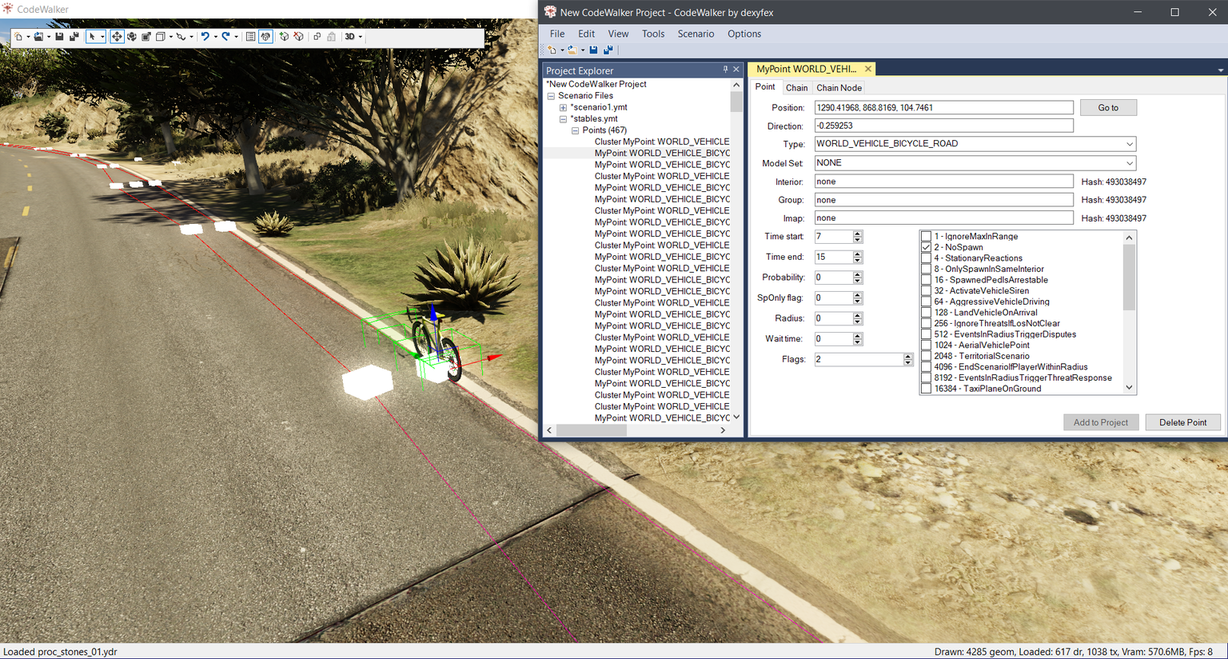Click the Open Project folder icon
The width and height of the screenshot is (1228, 659).
coord(572,49)
